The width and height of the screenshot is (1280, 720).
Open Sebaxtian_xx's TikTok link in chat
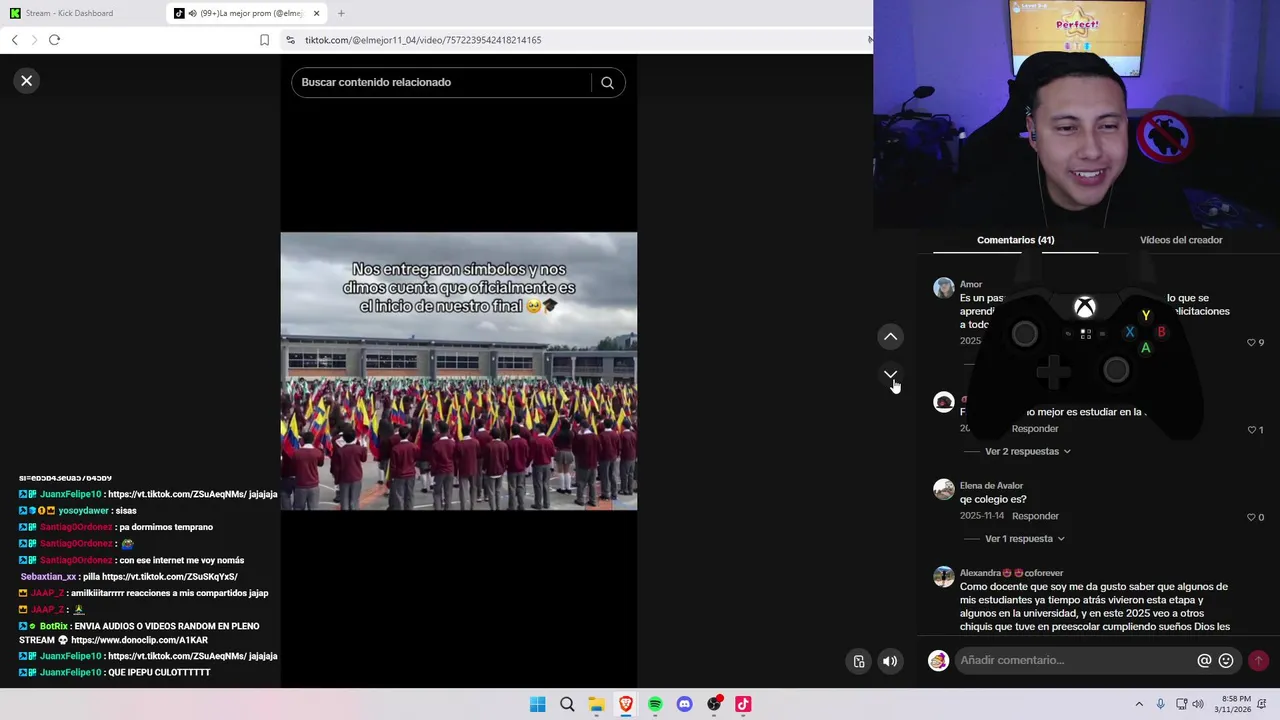(170, 577)
